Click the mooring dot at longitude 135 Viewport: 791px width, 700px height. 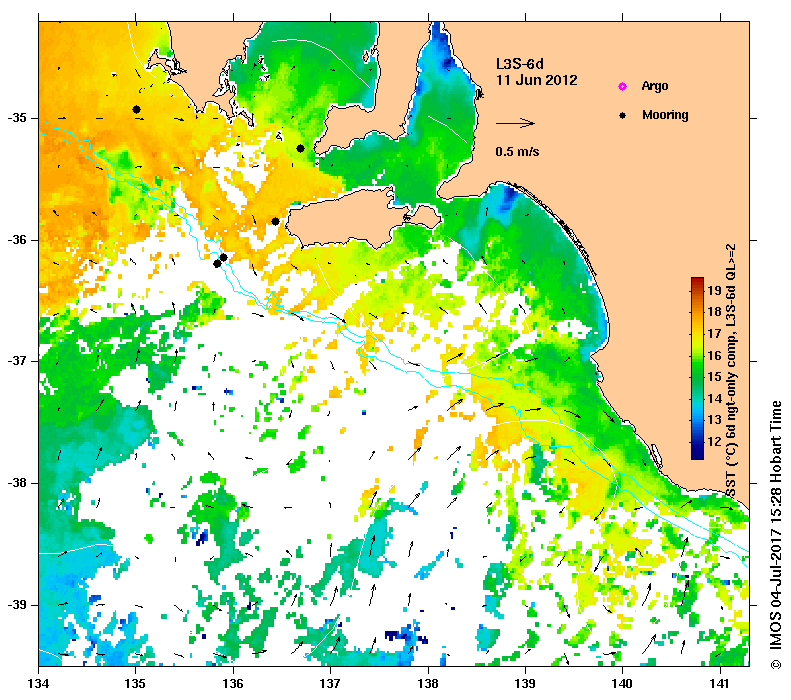pyautogui.click(x=136, y=109)
